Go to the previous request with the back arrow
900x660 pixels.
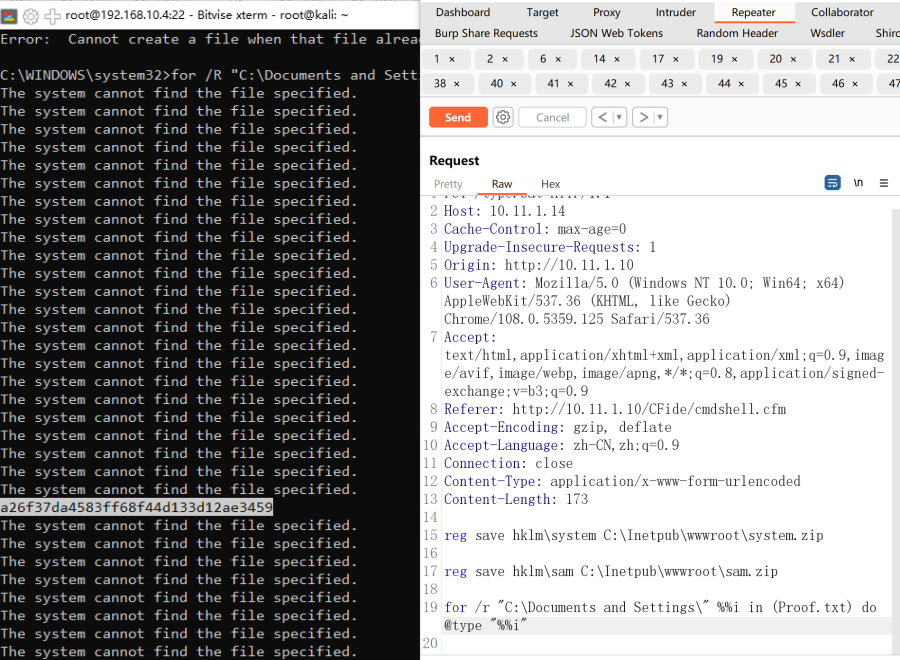[602, 118]
